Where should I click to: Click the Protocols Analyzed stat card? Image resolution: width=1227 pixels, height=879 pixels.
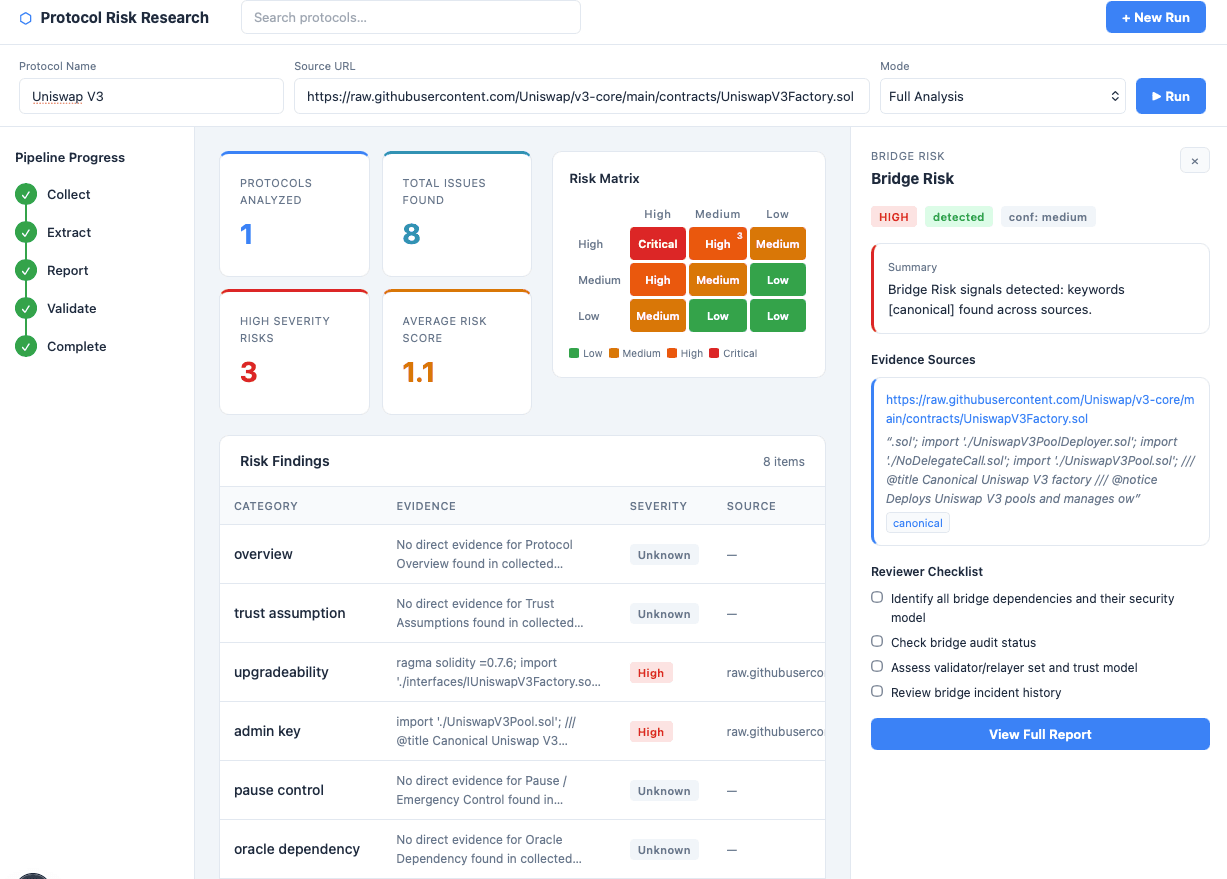[294, 214]
